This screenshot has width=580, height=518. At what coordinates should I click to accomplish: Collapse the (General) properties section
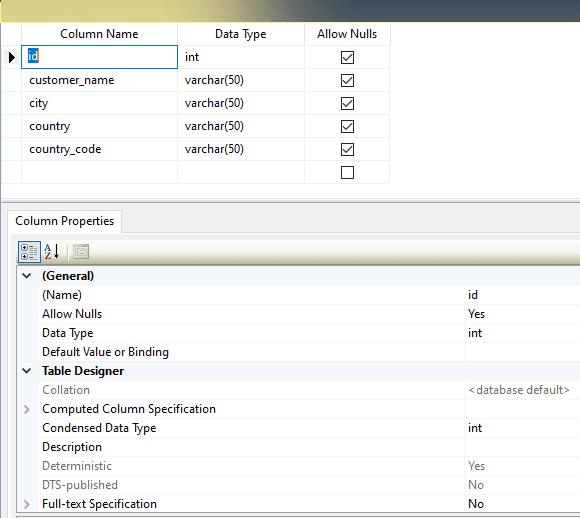pyautogui.click(x=27, y=276)
